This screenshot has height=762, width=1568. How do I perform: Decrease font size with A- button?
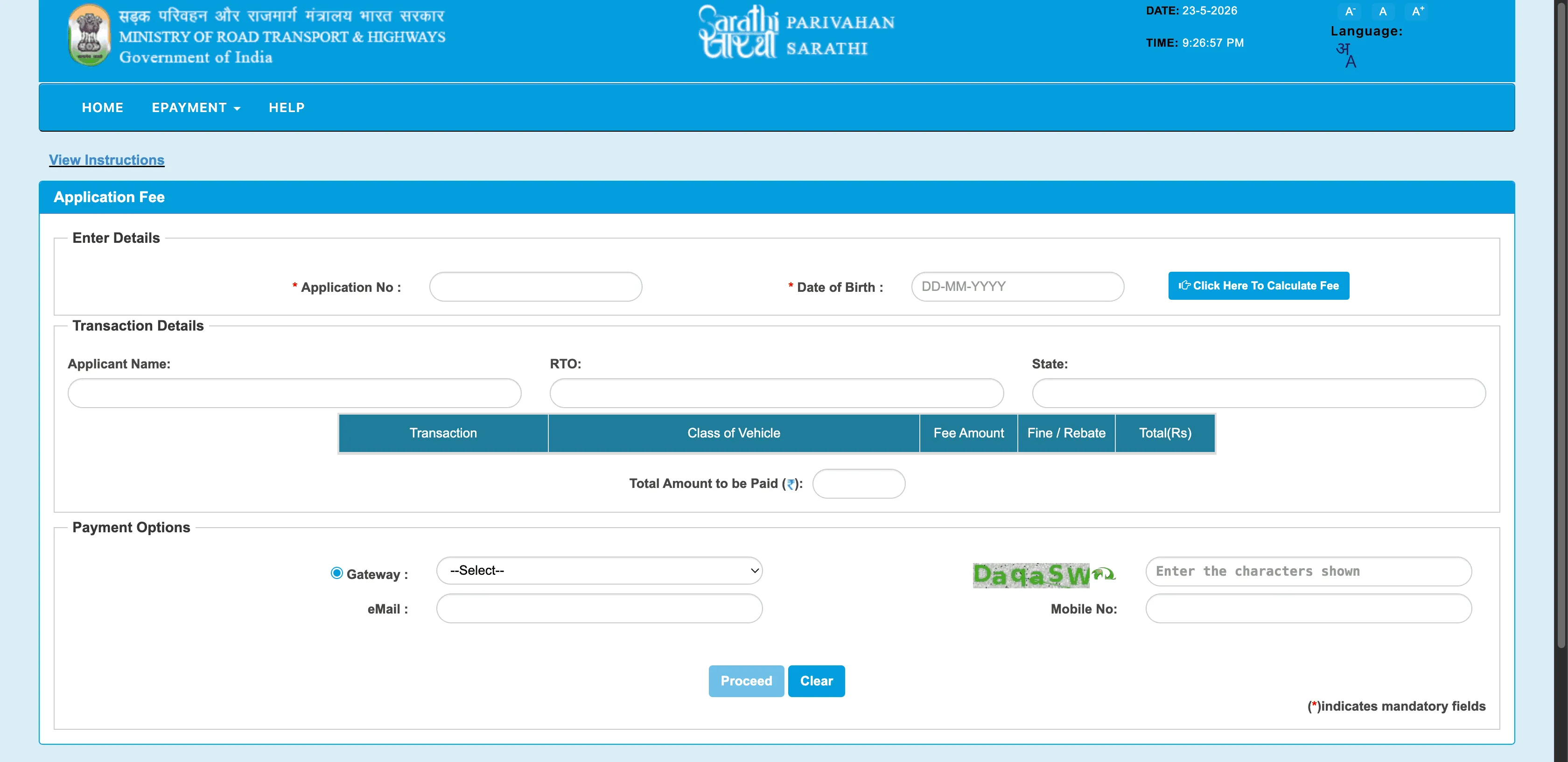pos(1350,11)
